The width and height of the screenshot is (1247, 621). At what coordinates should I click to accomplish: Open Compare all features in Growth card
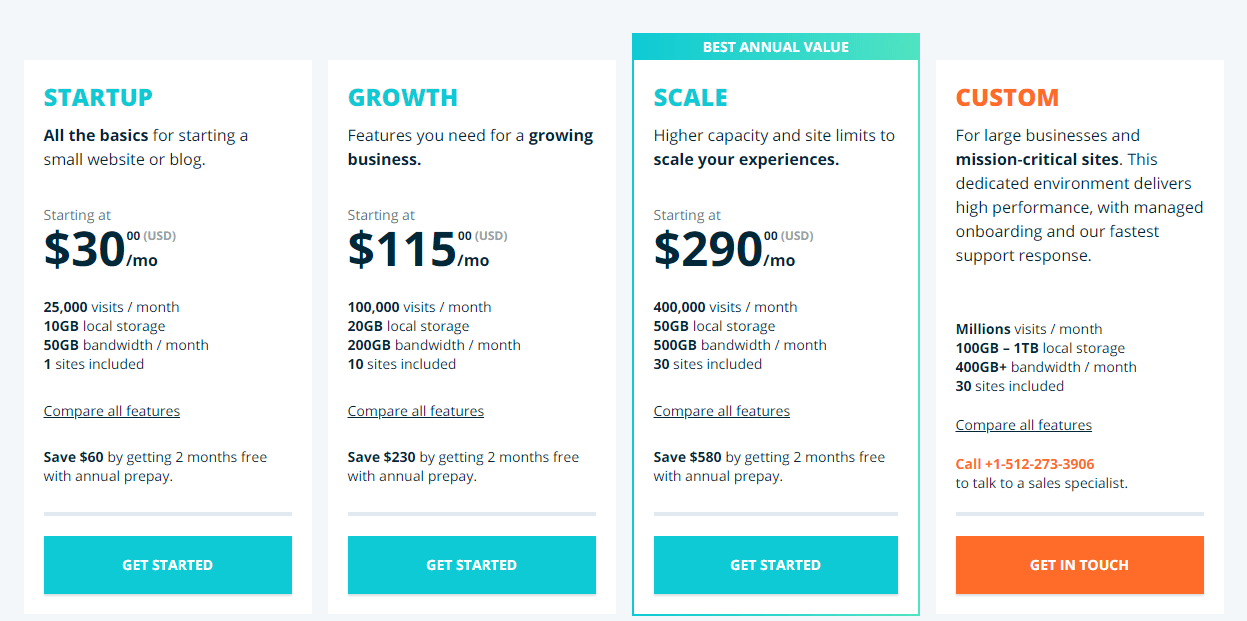coord(416,411)
